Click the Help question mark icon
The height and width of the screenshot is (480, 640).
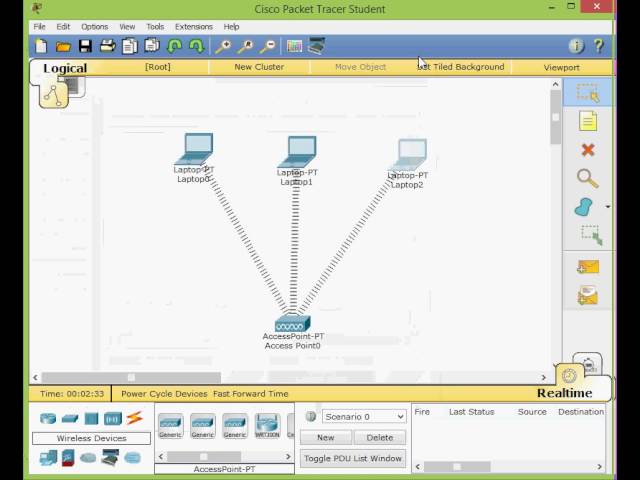pyautogui.click(x=599, y=46)
